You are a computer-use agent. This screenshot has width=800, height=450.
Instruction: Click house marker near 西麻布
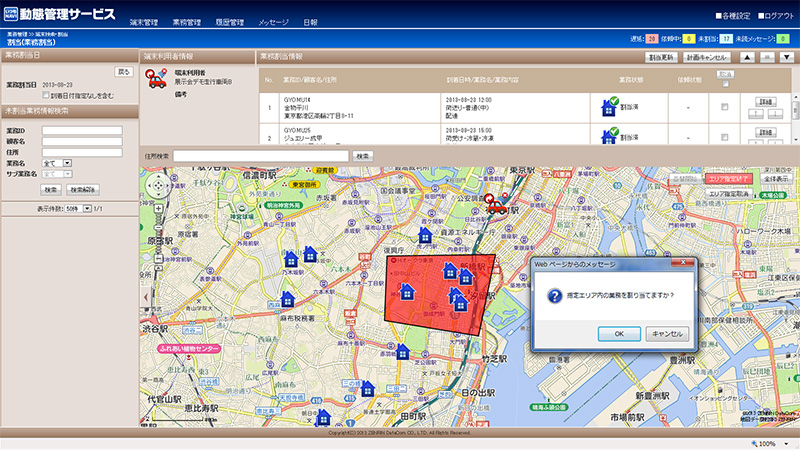click(288, 298)
